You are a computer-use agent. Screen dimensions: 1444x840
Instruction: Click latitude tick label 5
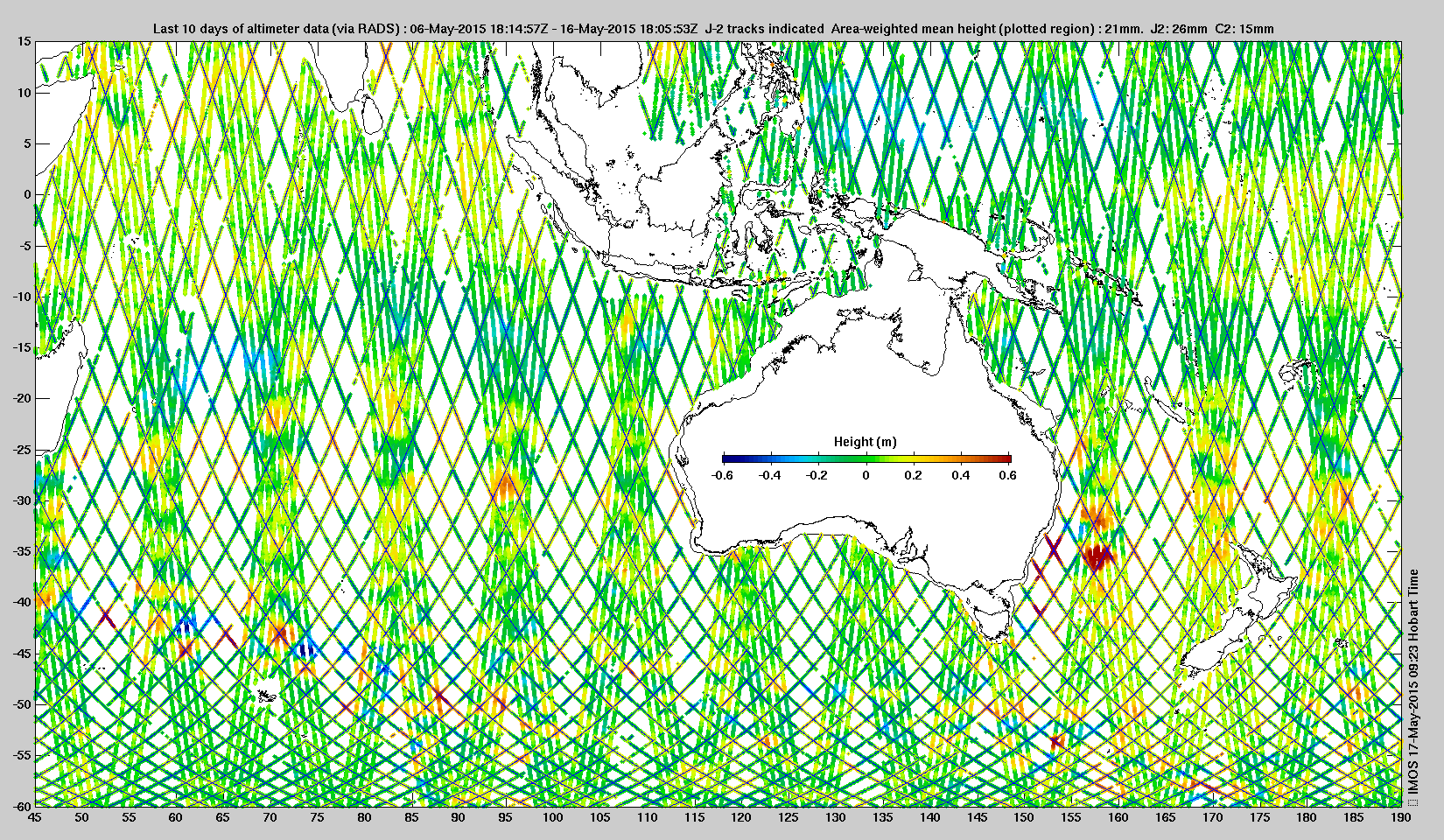(28, 143)
